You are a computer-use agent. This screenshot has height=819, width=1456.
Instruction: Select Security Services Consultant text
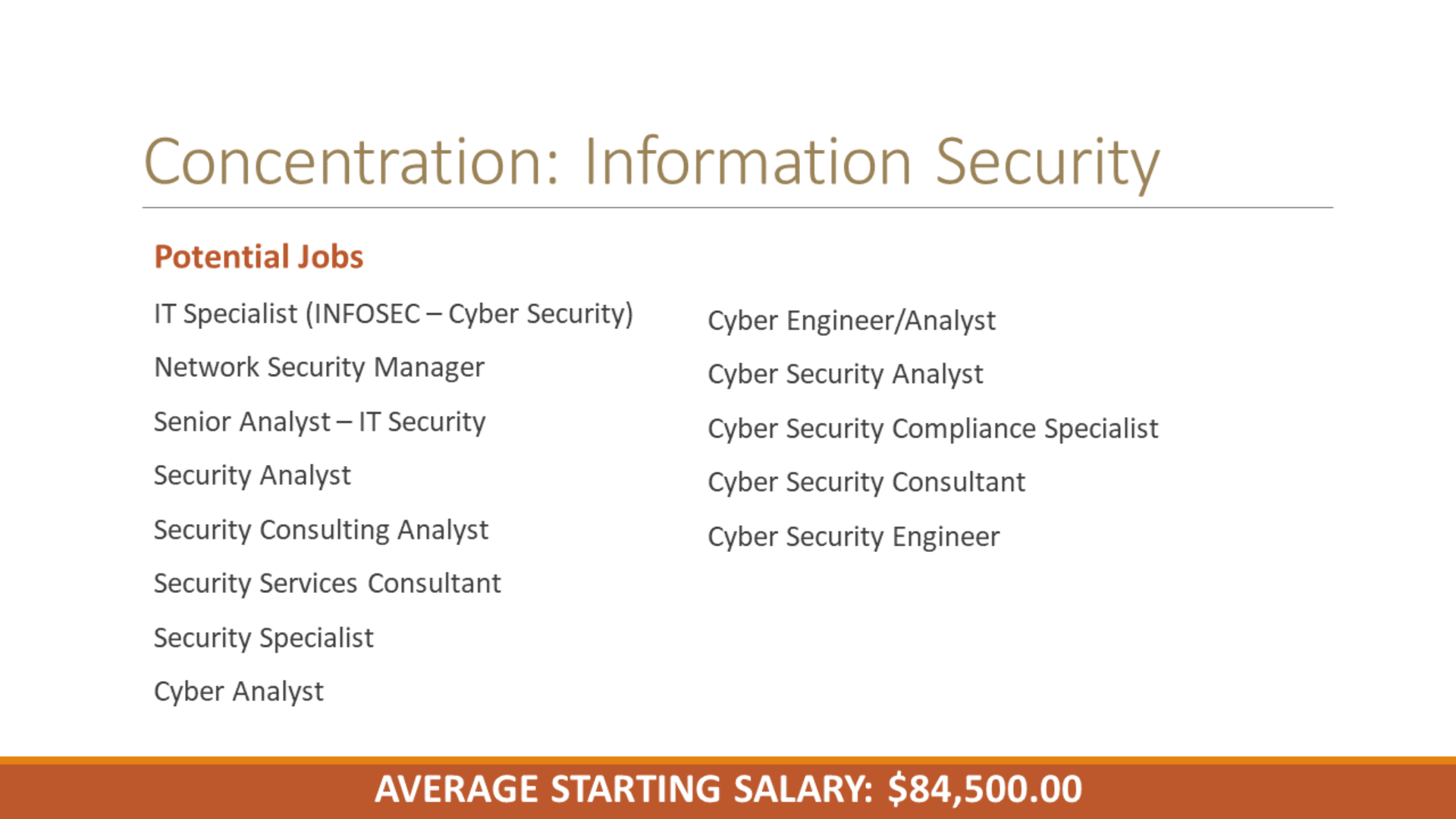(x=327, y=583)
